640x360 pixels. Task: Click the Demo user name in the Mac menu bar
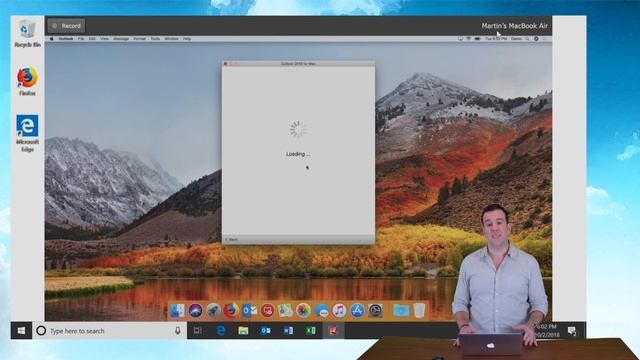coord(516,39)
